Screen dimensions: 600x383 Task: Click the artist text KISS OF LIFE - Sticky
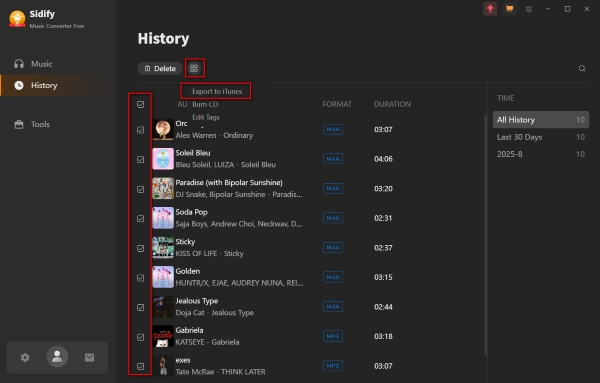(x=209, y=254)
